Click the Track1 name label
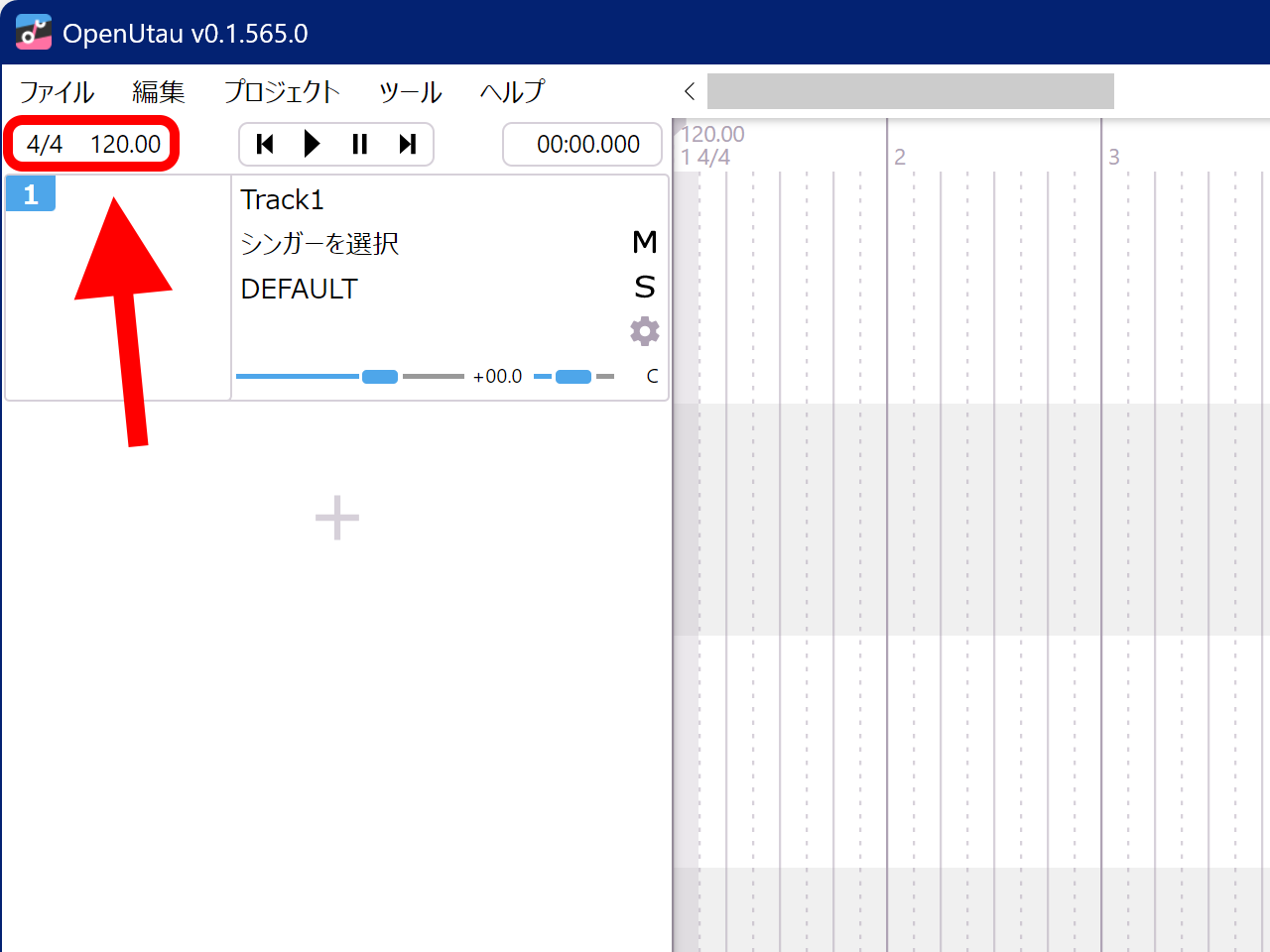 (x=282, y=200)
